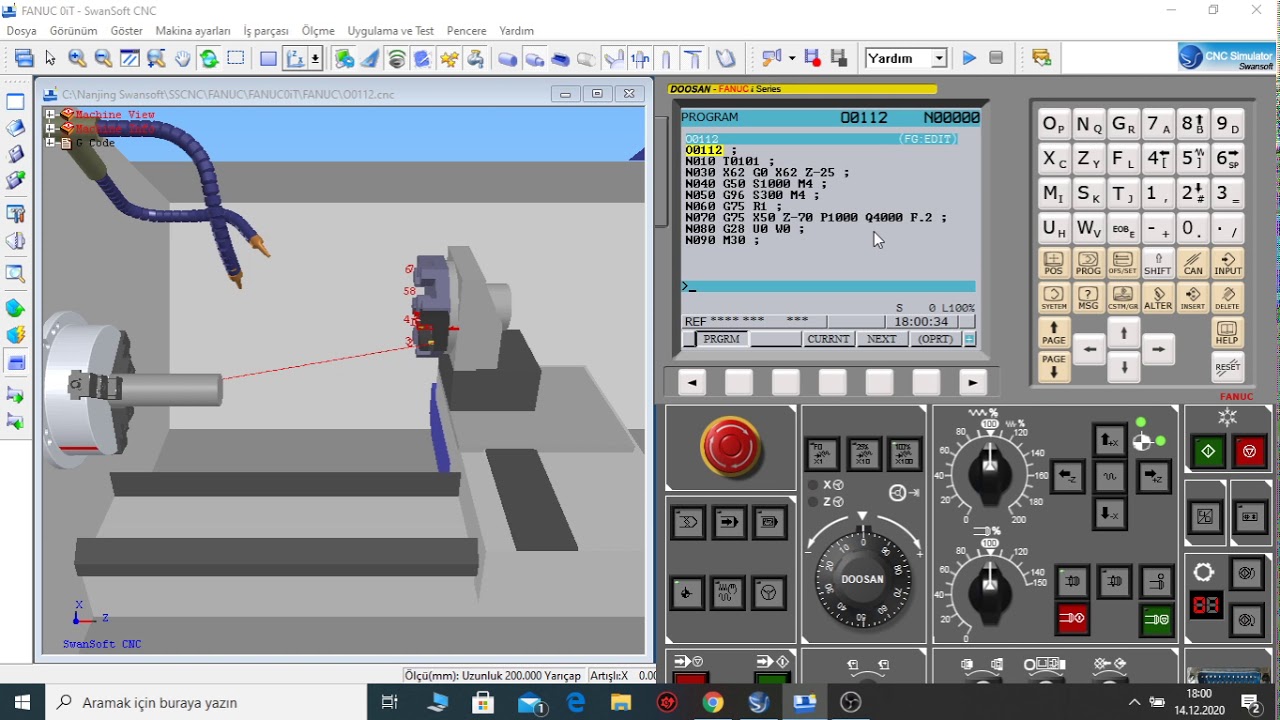Viewport: 1280px width, 720px height.
Task: Open the view axis dropdown arrow
Action: pos(315,59)
